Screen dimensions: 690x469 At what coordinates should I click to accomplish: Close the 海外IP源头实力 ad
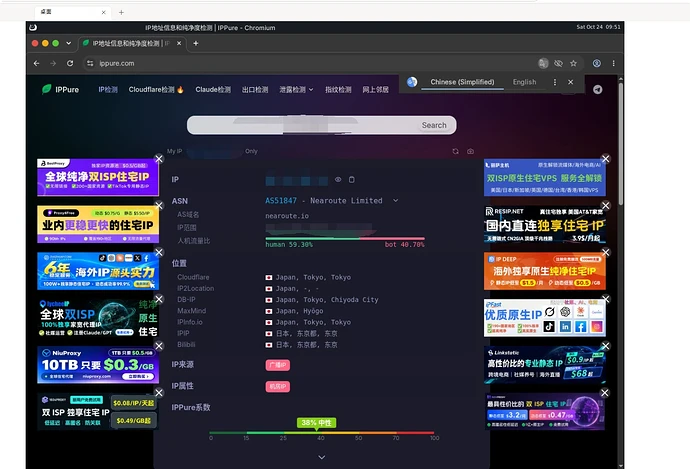(159, 252)
